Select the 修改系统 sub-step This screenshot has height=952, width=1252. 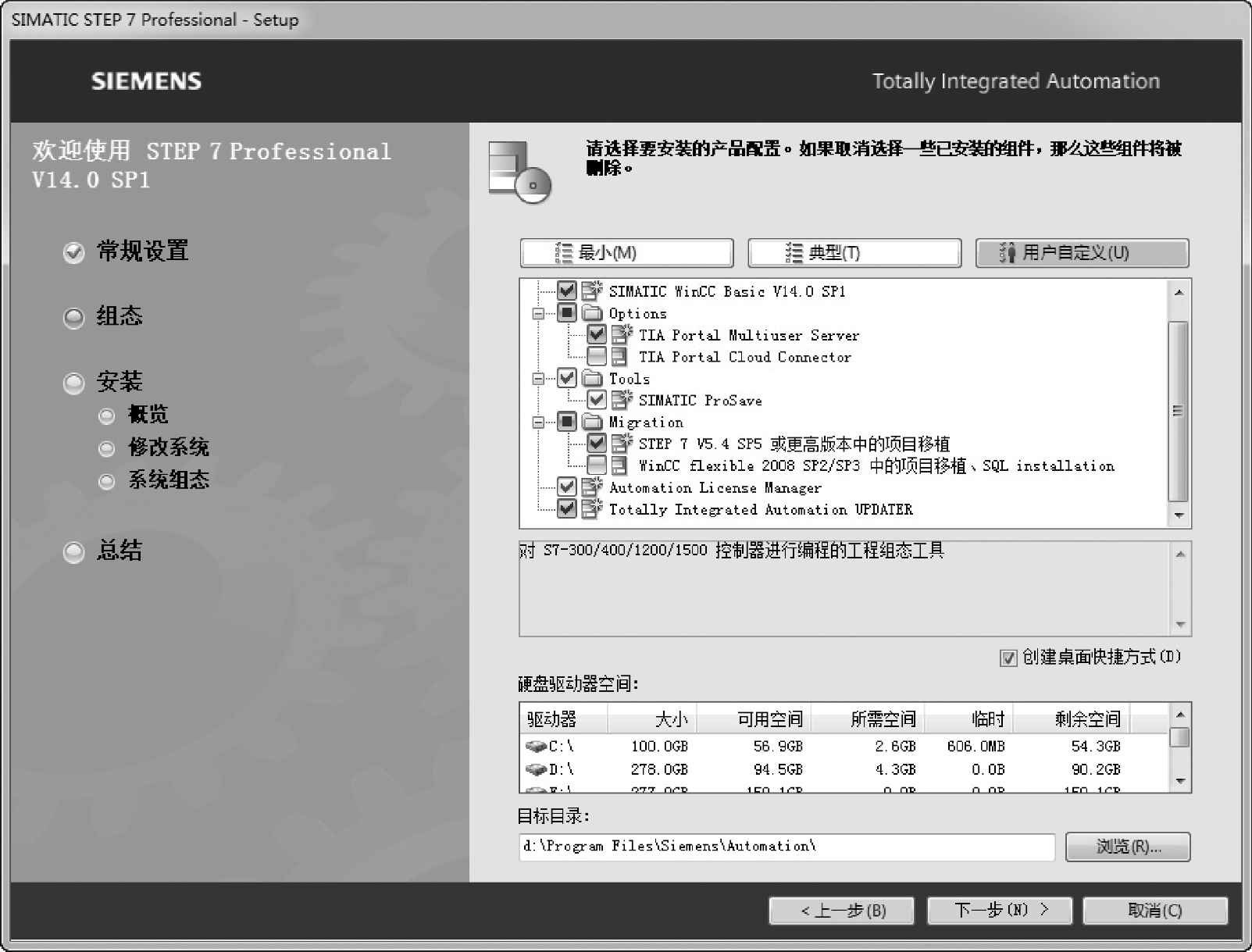click(154, 447)
